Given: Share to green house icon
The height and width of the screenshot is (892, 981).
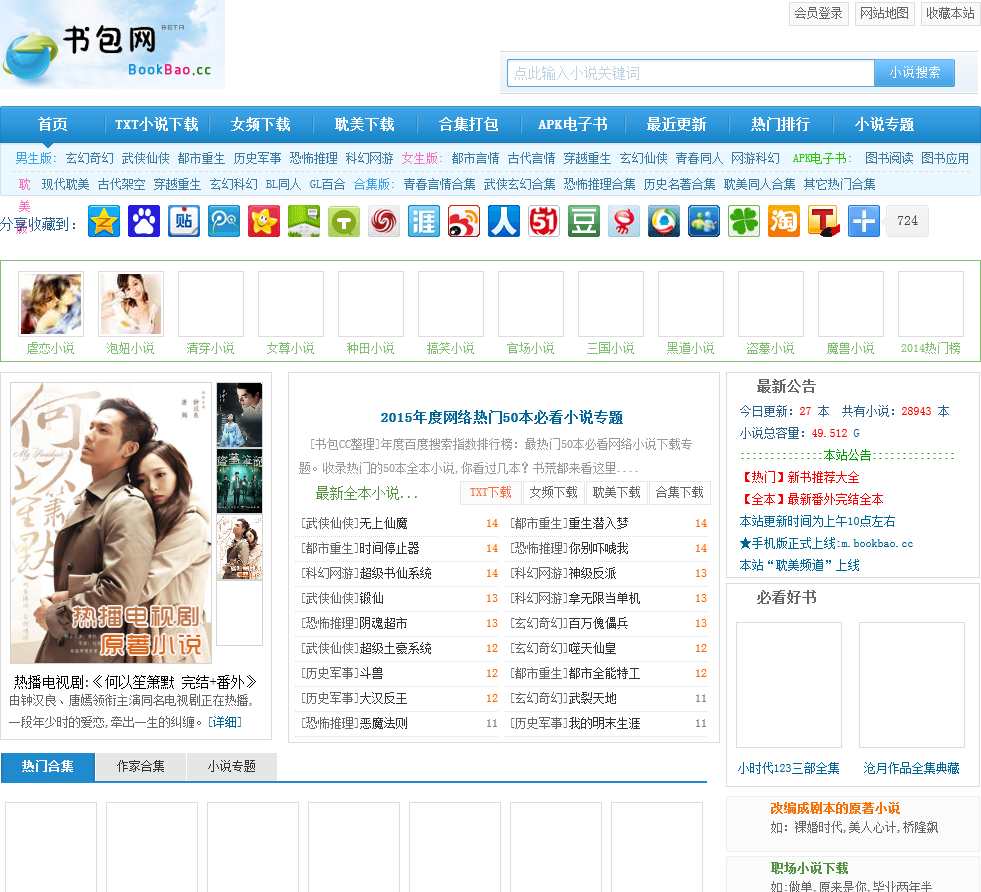Looking at the screenshot, I should pos(304,221).
